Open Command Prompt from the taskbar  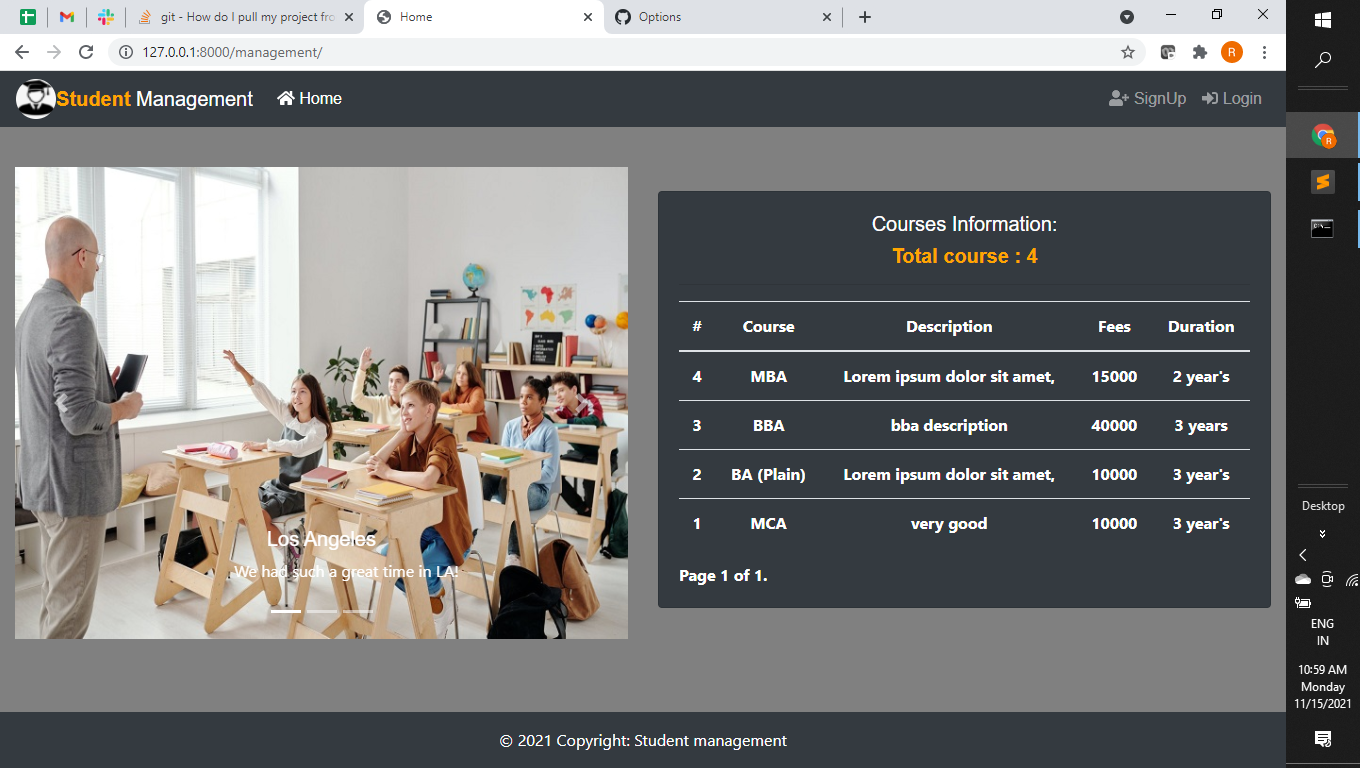[x=1322, y=228]
